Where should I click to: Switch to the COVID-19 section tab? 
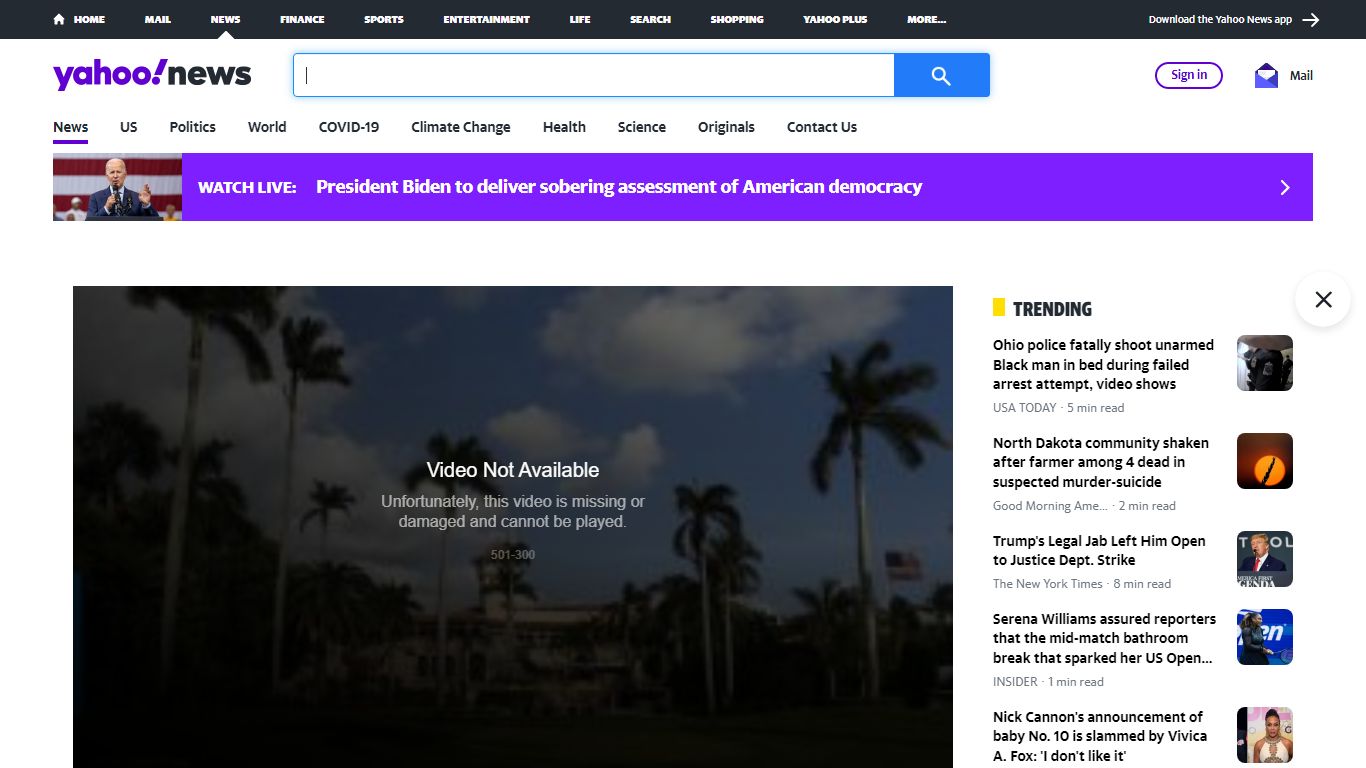[x=349, y=127]
